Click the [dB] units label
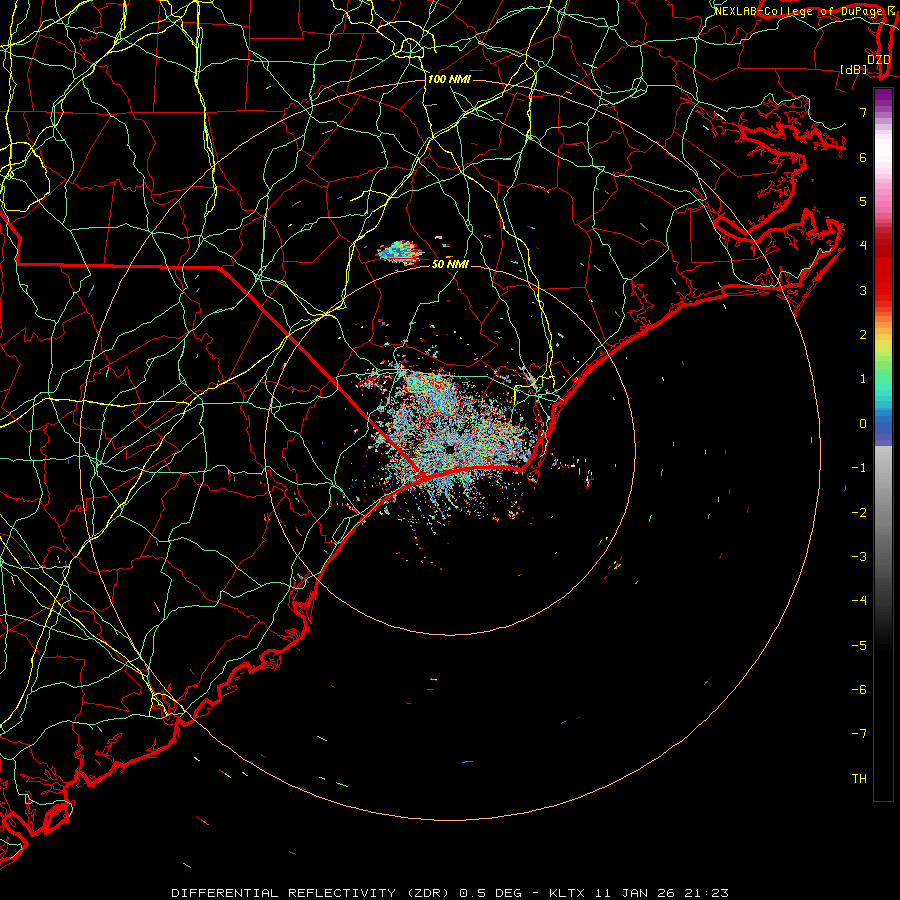900x900 pixels. click(853, 69)
